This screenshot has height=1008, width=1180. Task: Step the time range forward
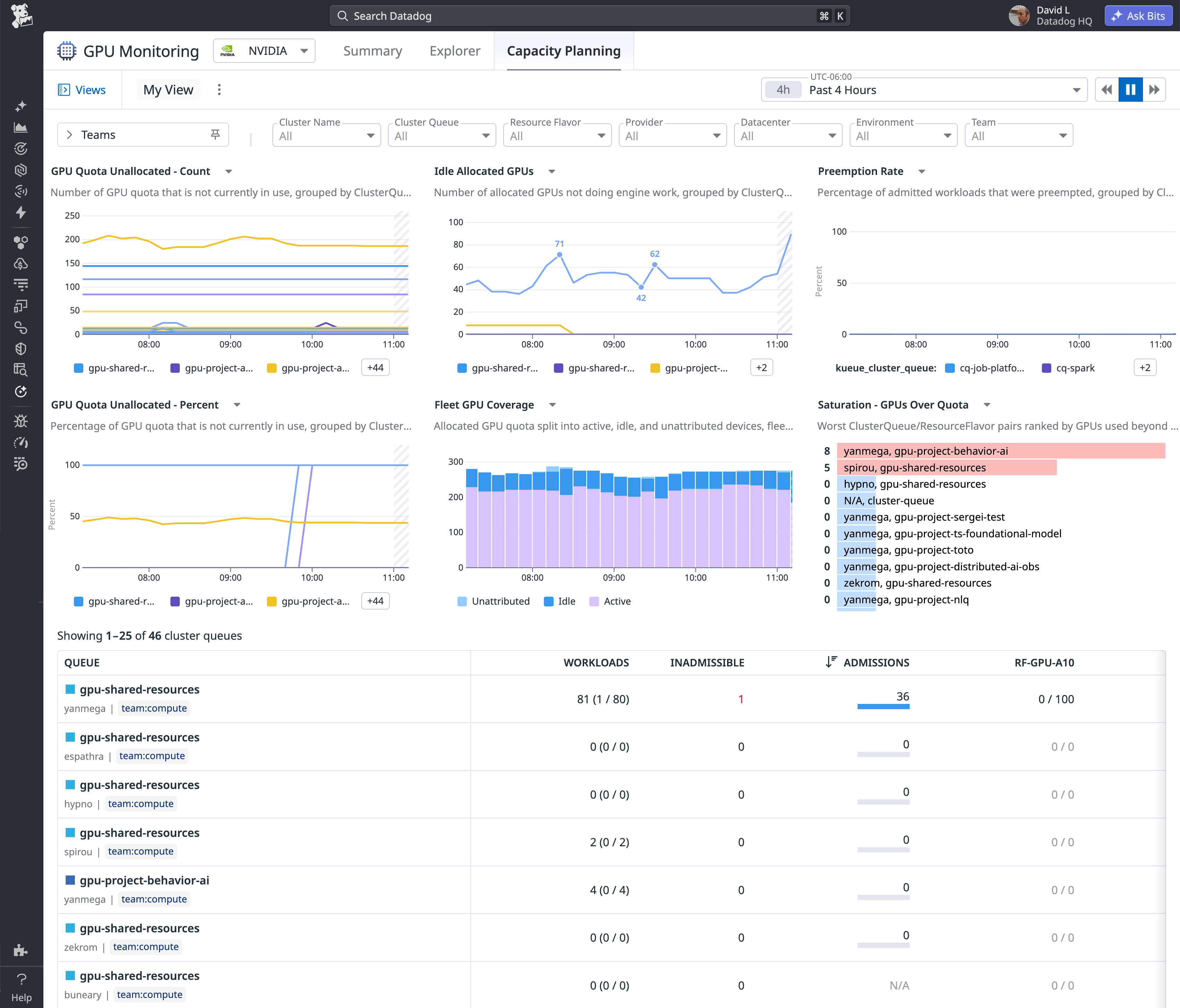1154,90
